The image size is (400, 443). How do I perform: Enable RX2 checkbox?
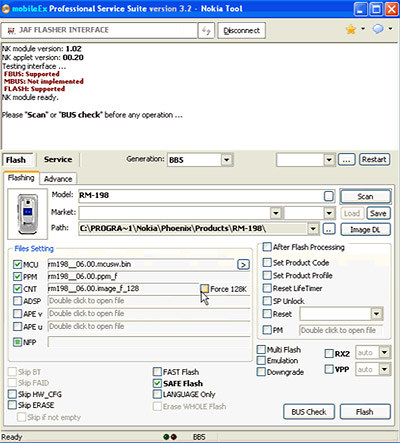(329, 353)
